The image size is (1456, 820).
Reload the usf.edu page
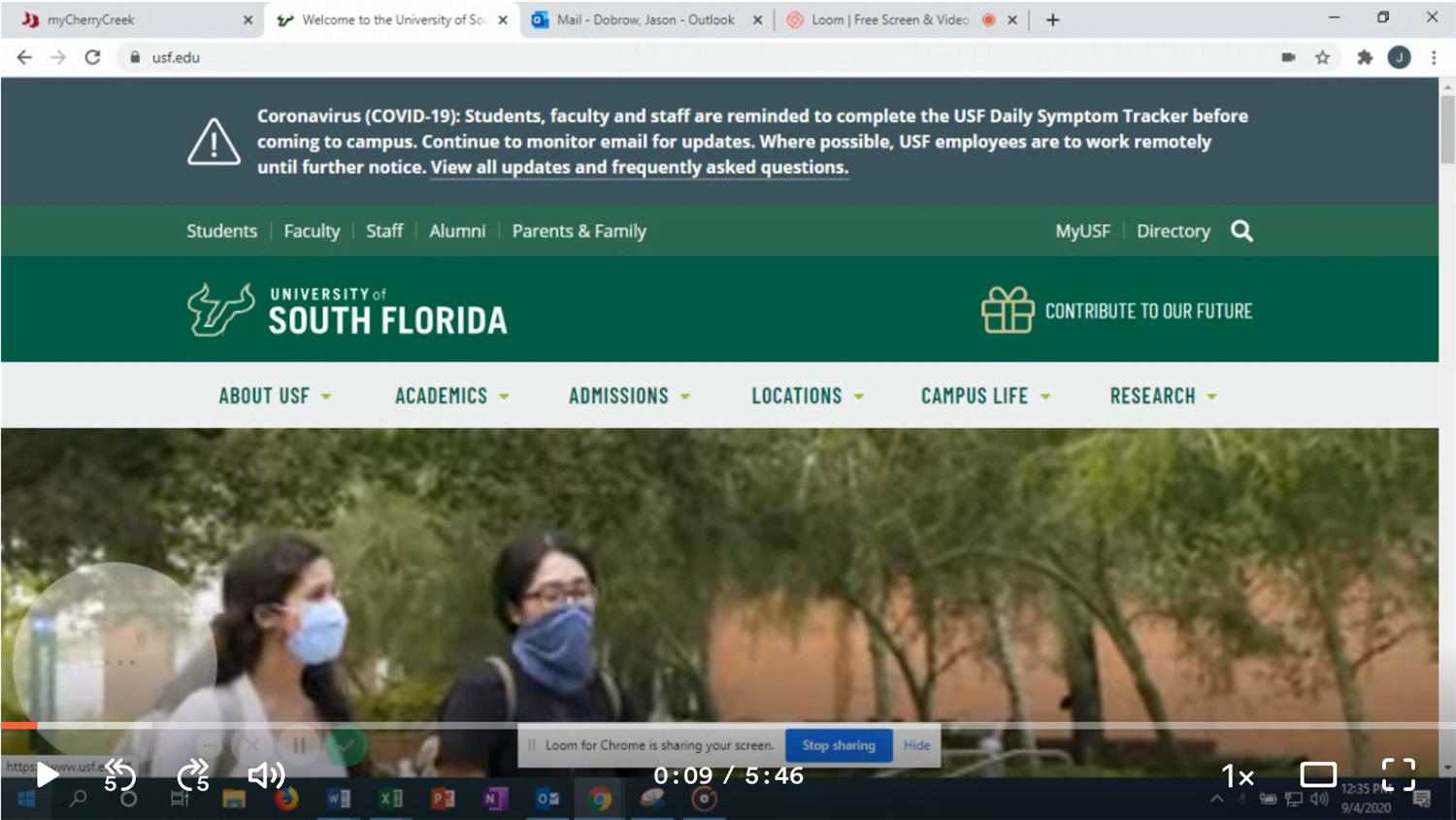coord(92,57)
